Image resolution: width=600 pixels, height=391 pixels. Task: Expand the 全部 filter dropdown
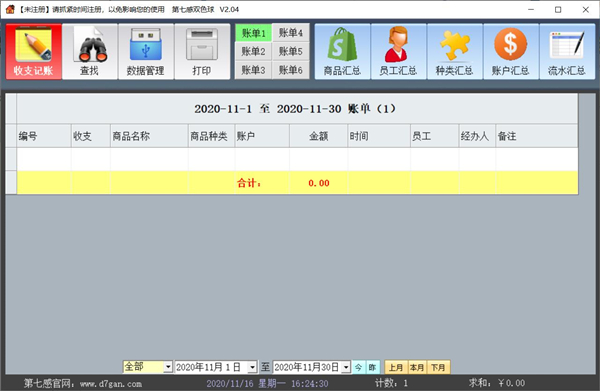168,367
